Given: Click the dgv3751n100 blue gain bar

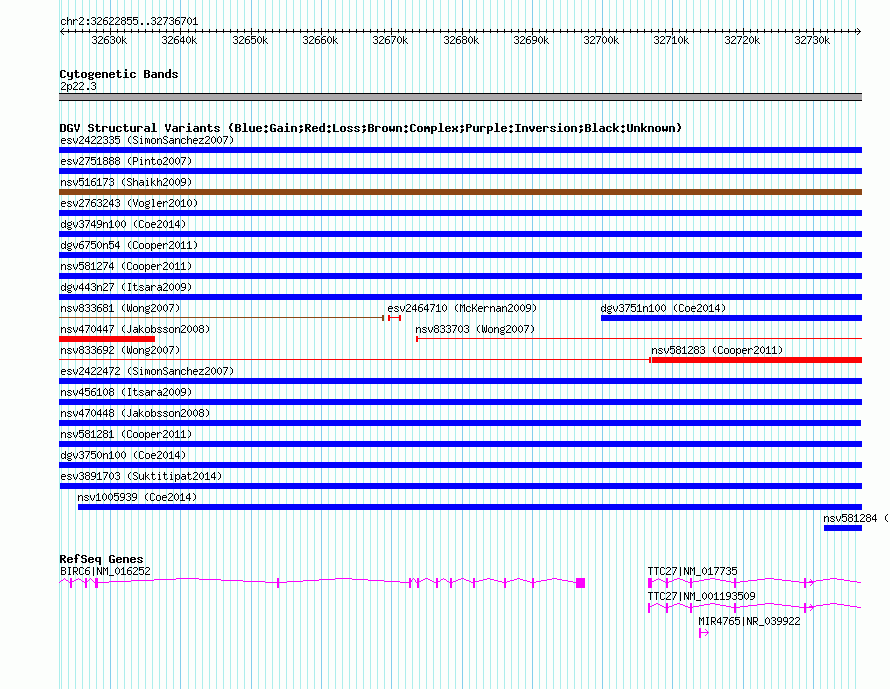Looking at the screenshot, I should [732, 318].
